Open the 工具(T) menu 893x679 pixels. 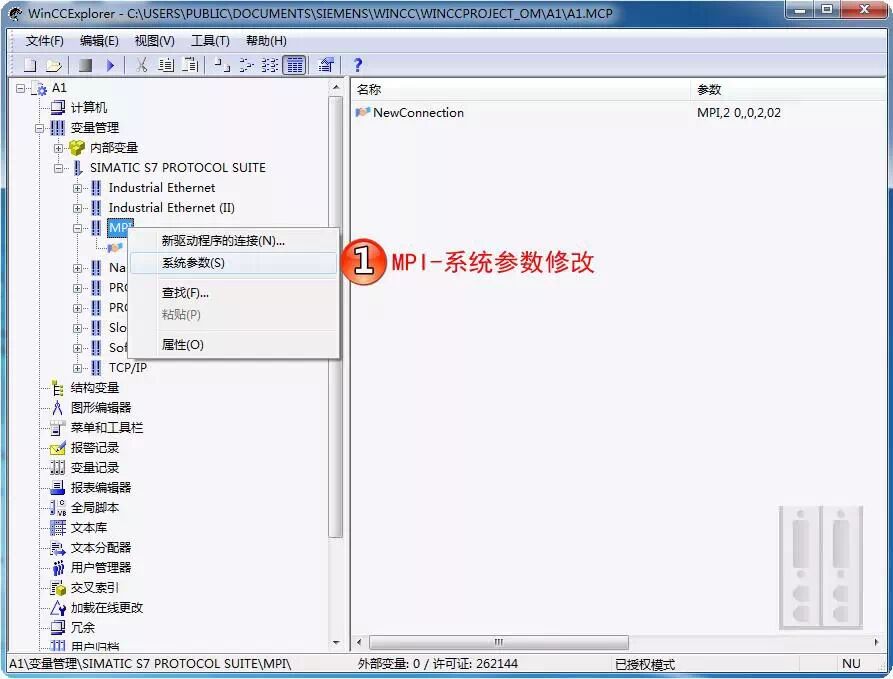click(210, 40)
